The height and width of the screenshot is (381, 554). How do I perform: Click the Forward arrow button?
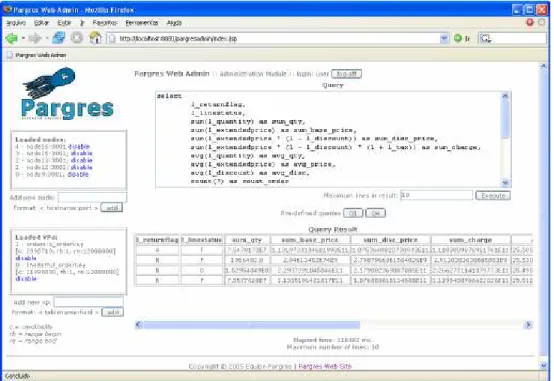pyautogui.click(x=35, y=38)
